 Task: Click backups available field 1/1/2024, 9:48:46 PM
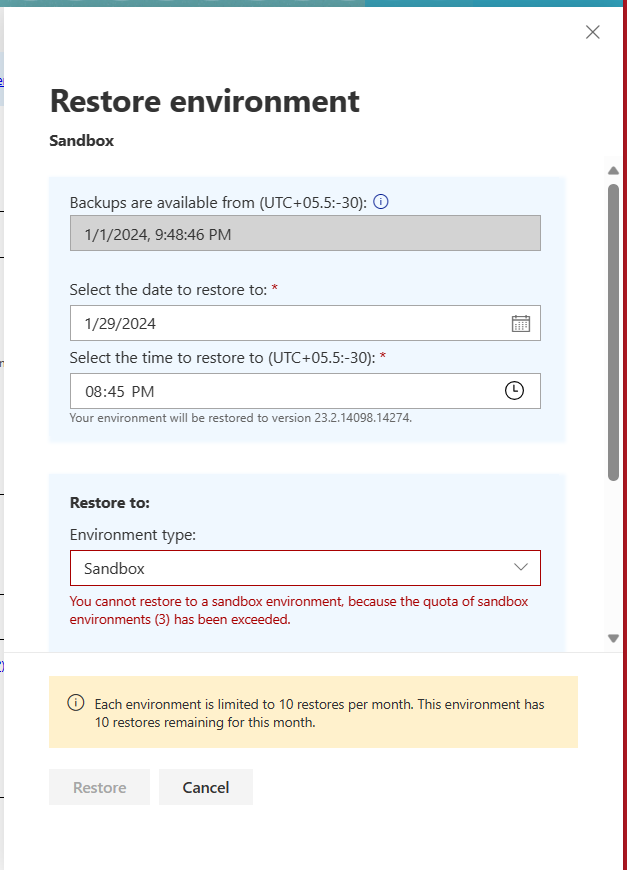click(x=305, y=233)
